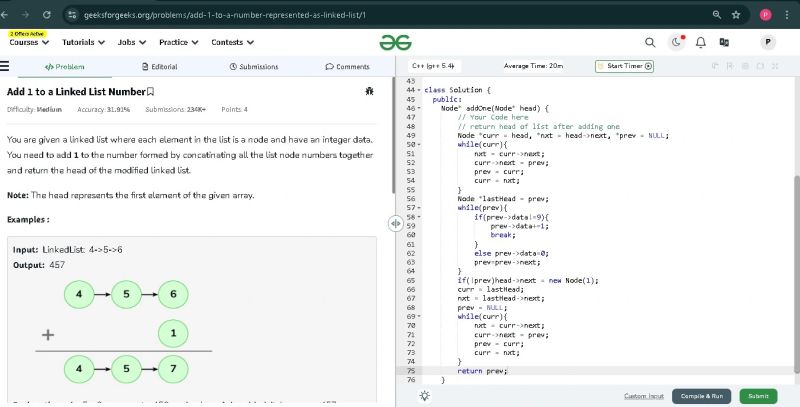
Task: Switch to the Editorial tab
Action: coord(158,66)
